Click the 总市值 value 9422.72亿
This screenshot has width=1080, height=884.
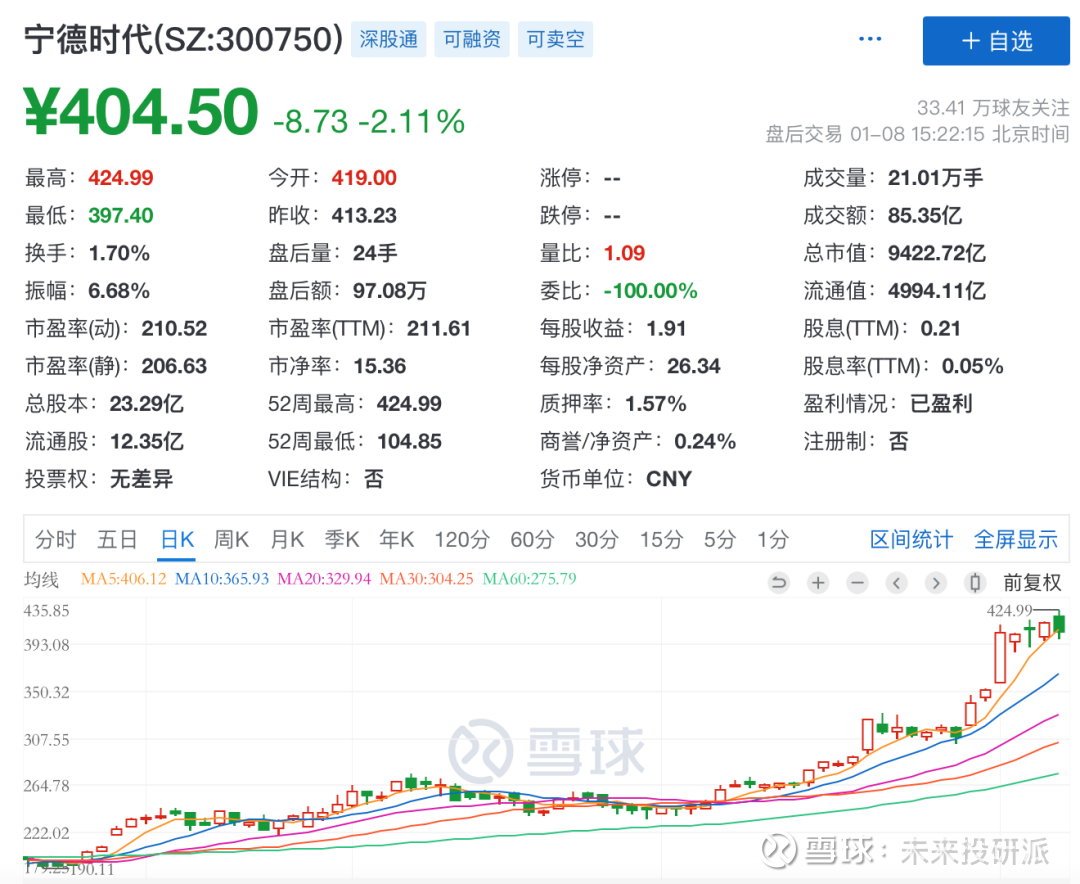tap(937, 253)
